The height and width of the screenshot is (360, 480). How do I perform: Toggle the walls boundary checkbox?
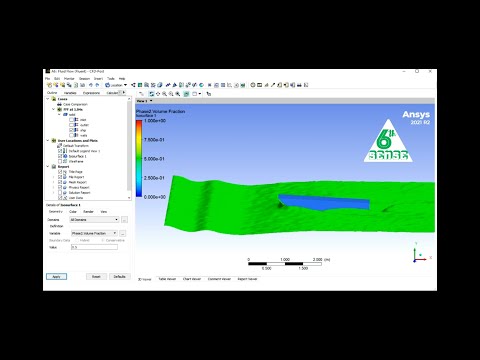pos(71,135)
